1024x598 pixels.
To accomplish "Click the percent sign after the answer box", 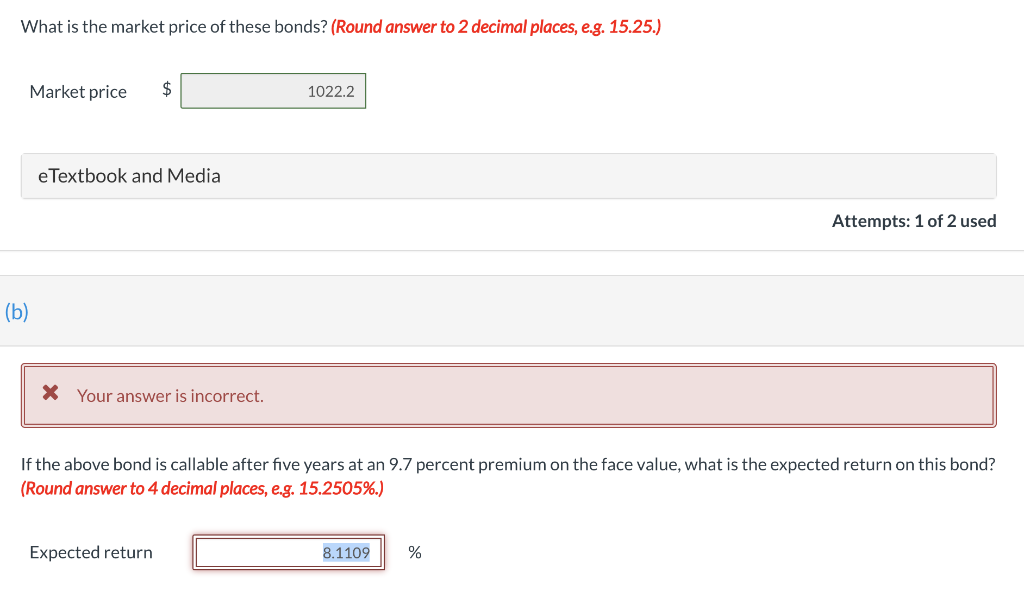I will pyautogui.click(x=413, y=551).
